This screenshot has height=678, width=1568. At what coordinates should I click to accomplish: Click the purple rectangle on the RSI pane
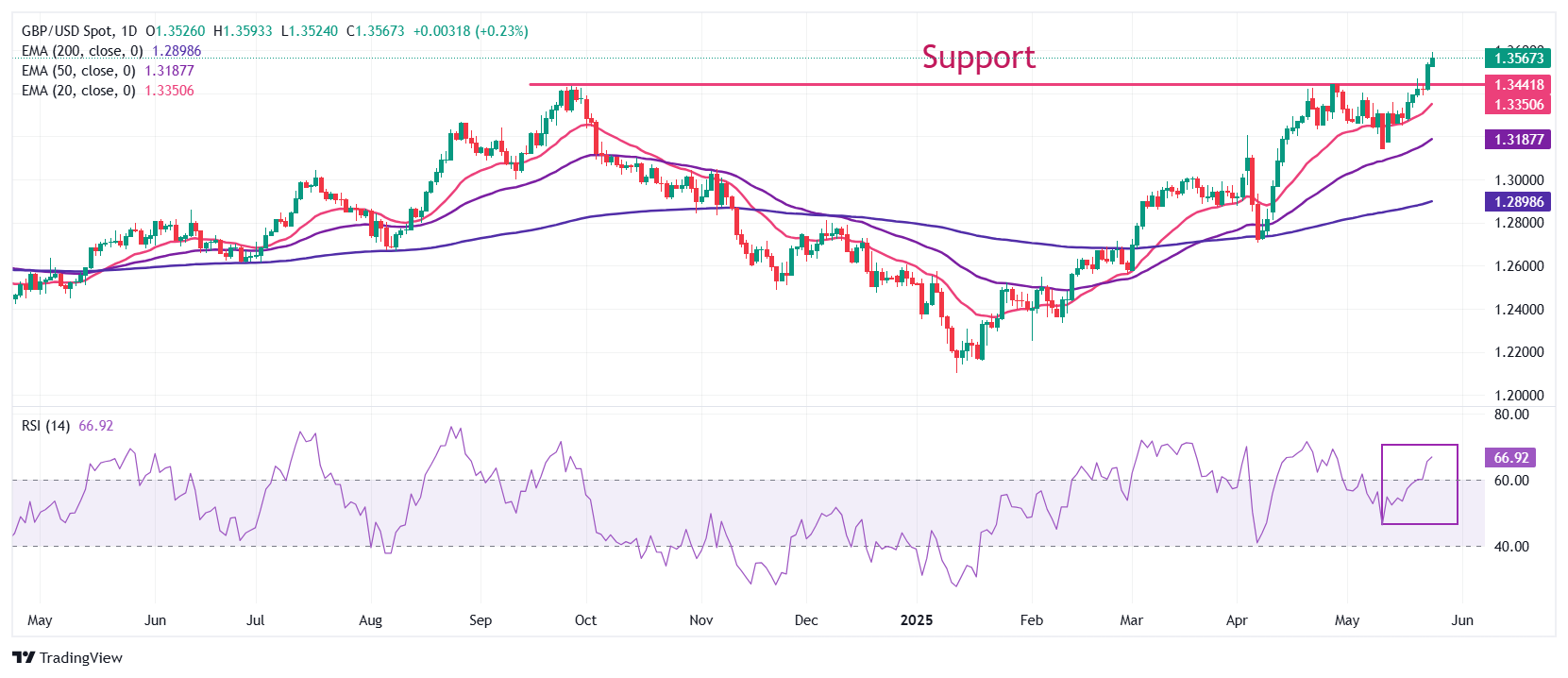coord(1420,445)
